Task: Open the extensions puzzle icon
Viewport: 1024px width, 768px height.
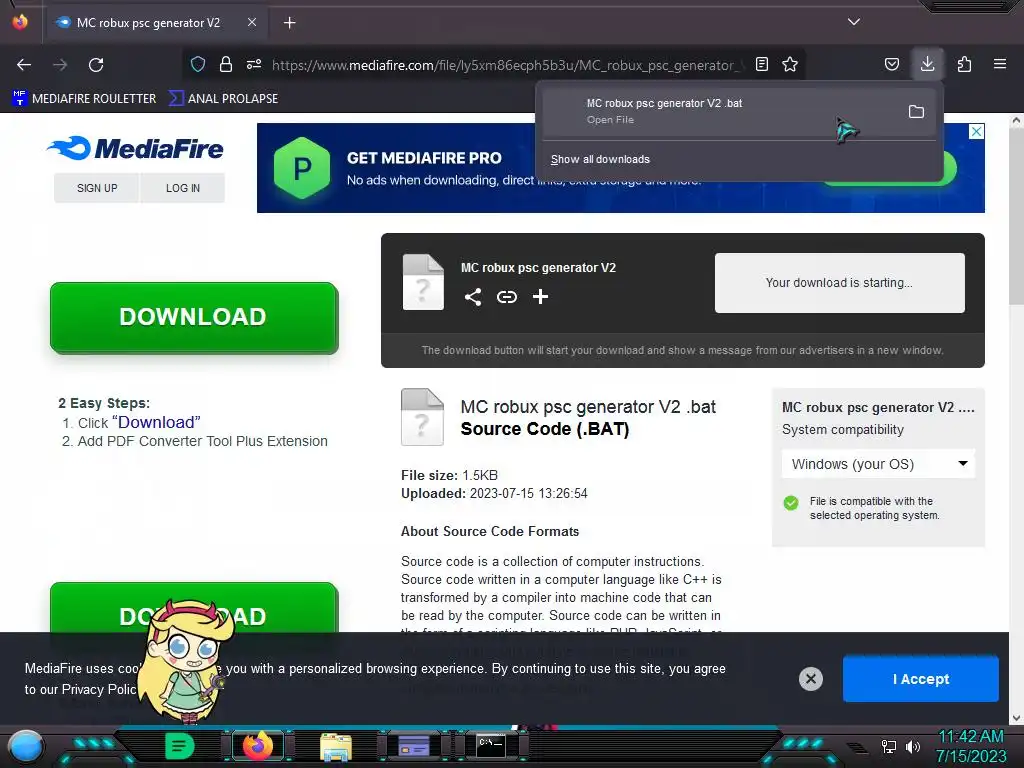Action: (x=964, y=64)
